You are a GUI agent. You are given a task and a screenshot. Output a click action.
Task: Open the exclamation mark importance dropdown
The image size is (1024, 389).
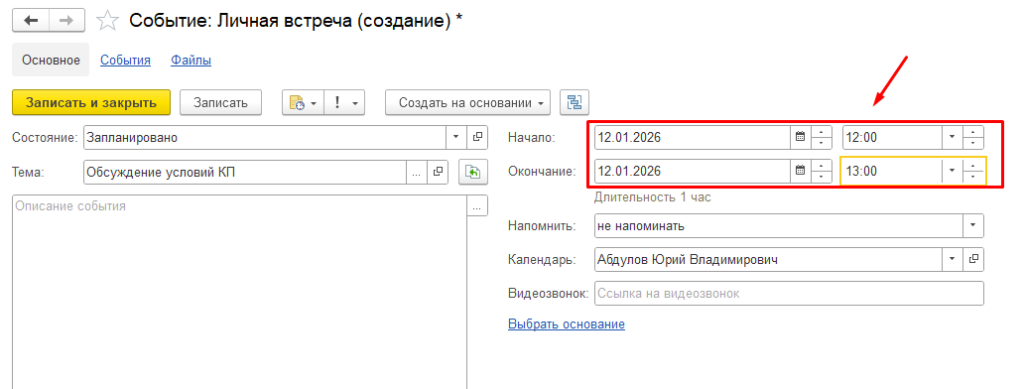tap(344, 102)
